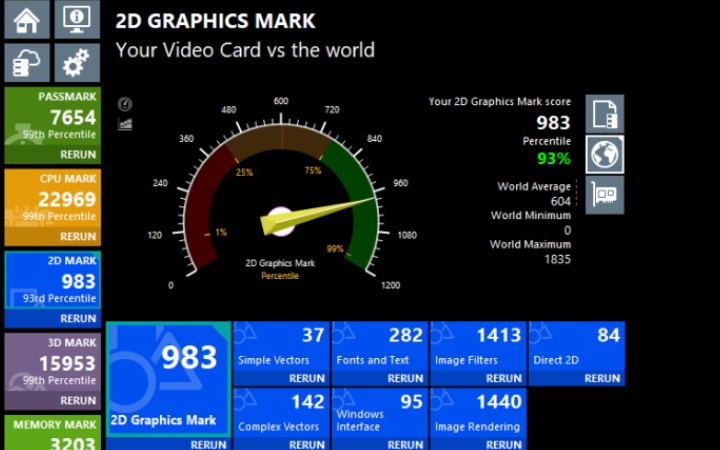Viewport: 720px width, 450px height.
Task: Rerun the 3D Mark test
Action: 78,400
